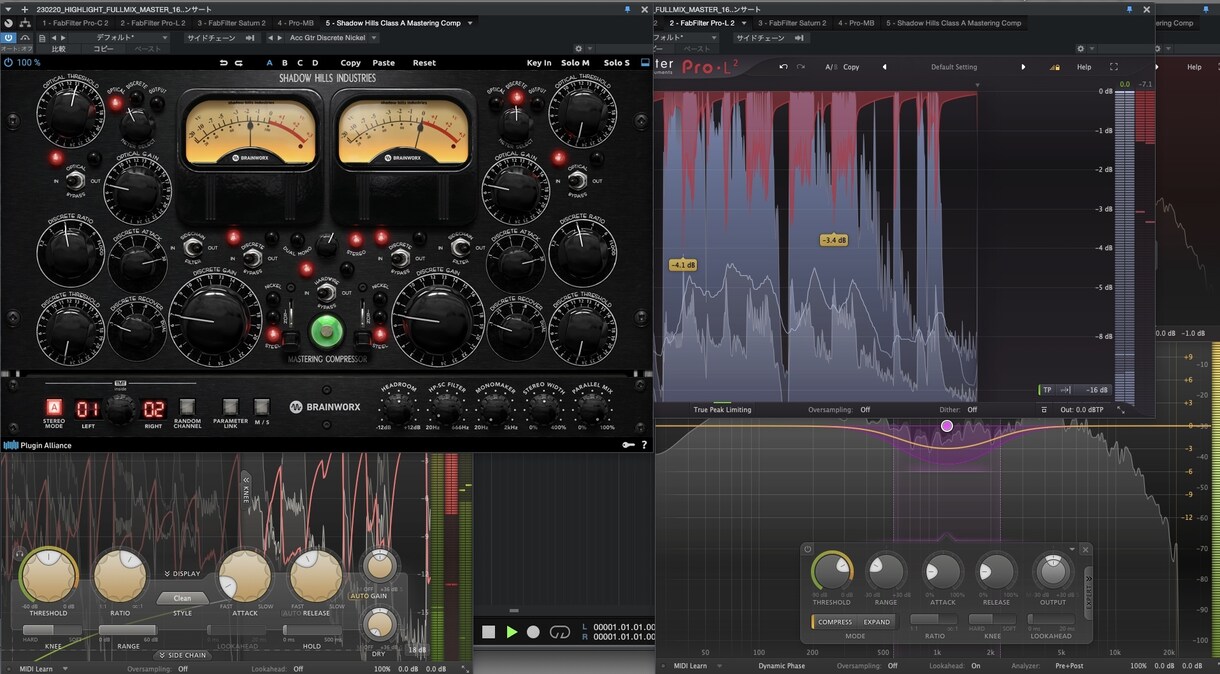Screen dimensions: 1220x674
Task: Click Reset in Shadow Hills toolbar
Action: coord(424,63)
